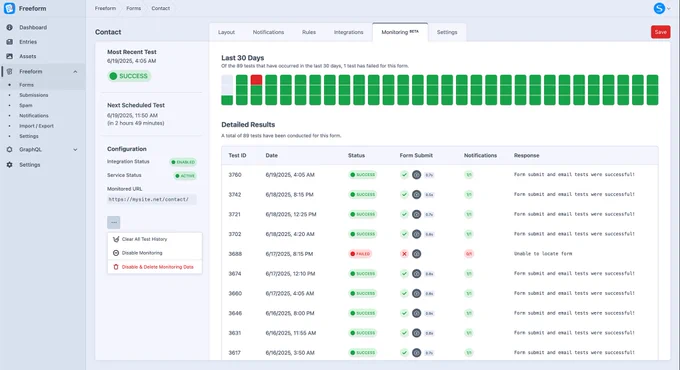Open Settings gear in main sidebar

pos(10,165)
